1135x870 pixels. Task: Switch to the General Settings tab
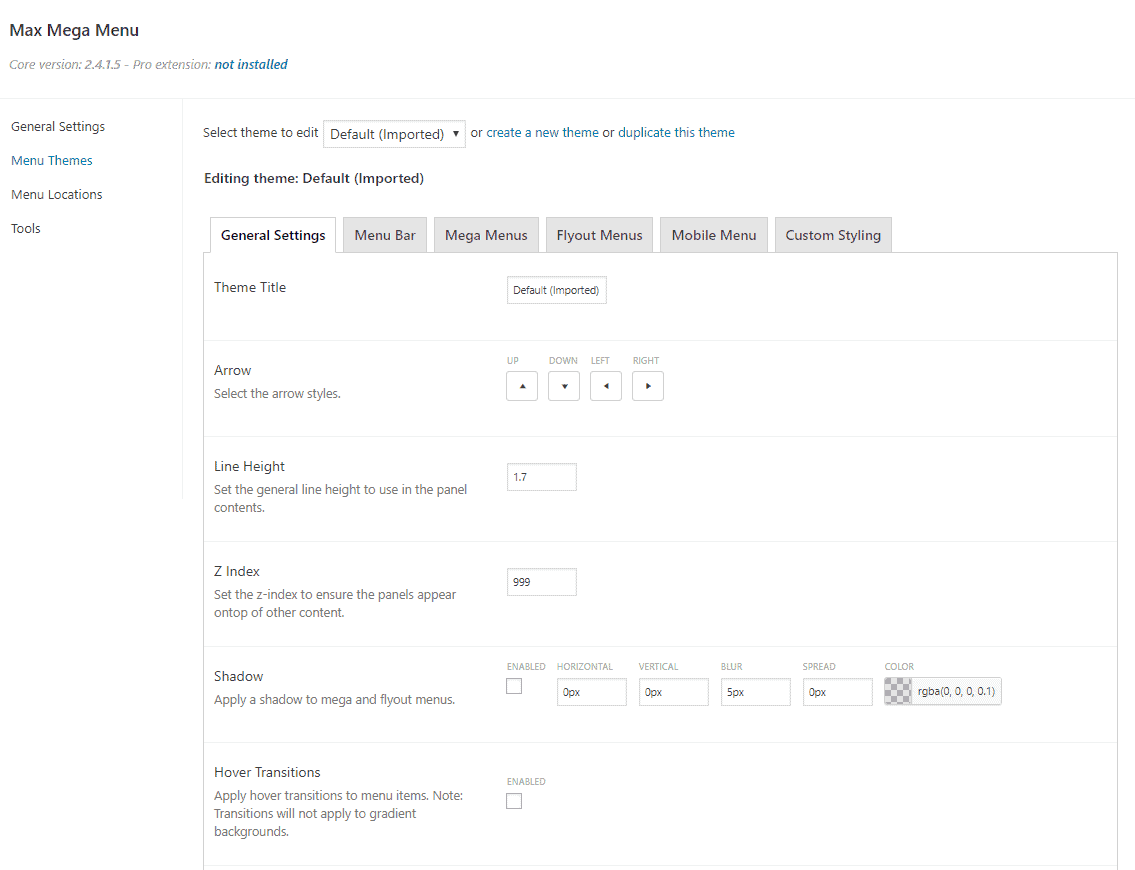(x=273, y=235)
